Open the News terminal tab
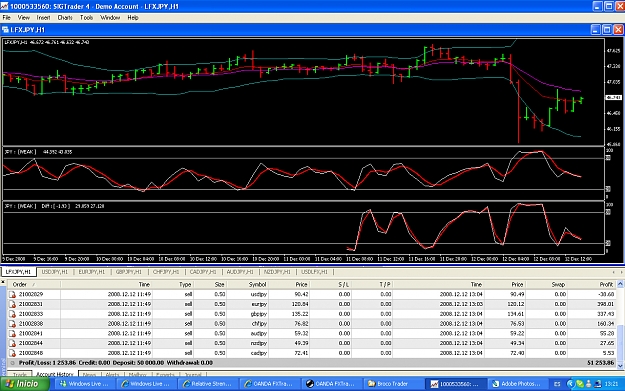Screen dimensions: 625x391 click(89, 375)
